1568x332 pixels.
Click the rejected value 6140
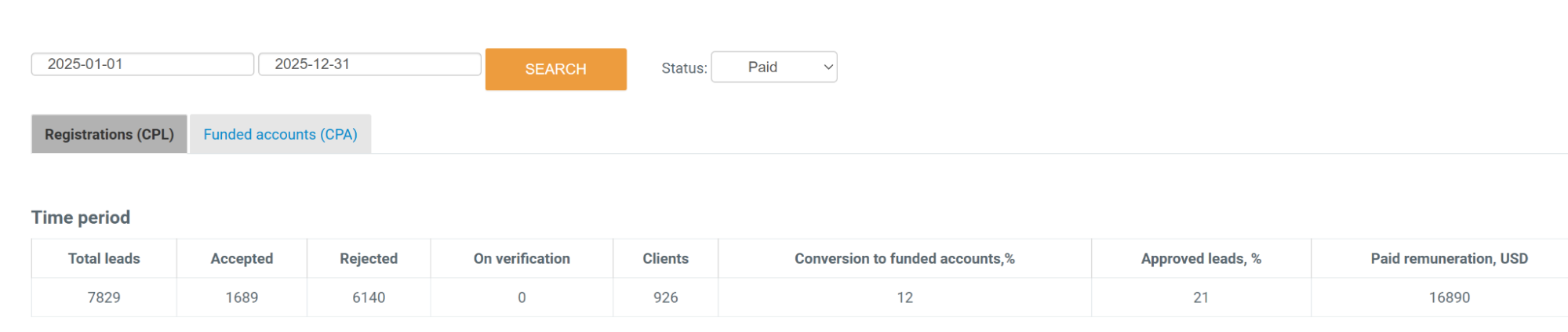tap(369, 297)
